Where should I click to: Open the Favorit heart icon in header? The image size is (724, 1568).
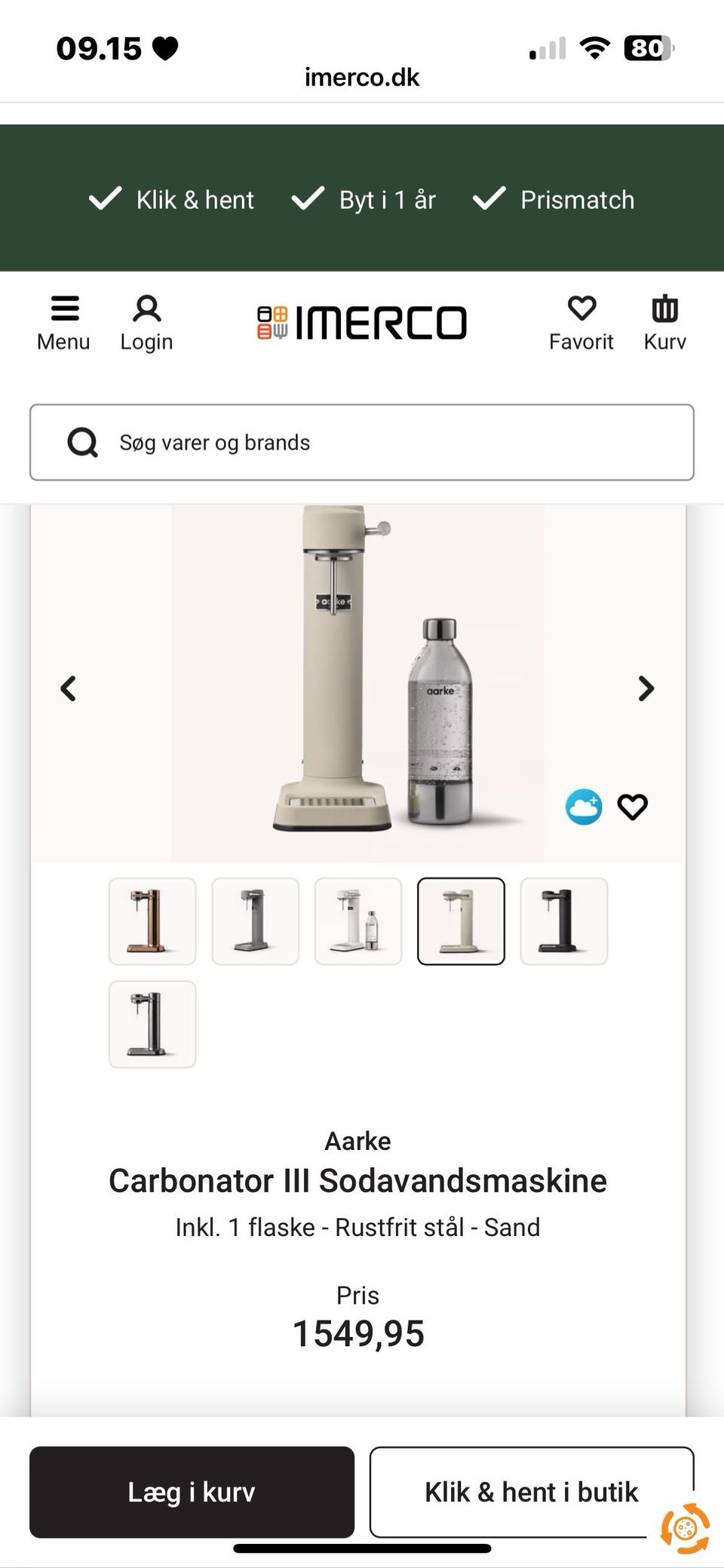click(x=581, y=308)
